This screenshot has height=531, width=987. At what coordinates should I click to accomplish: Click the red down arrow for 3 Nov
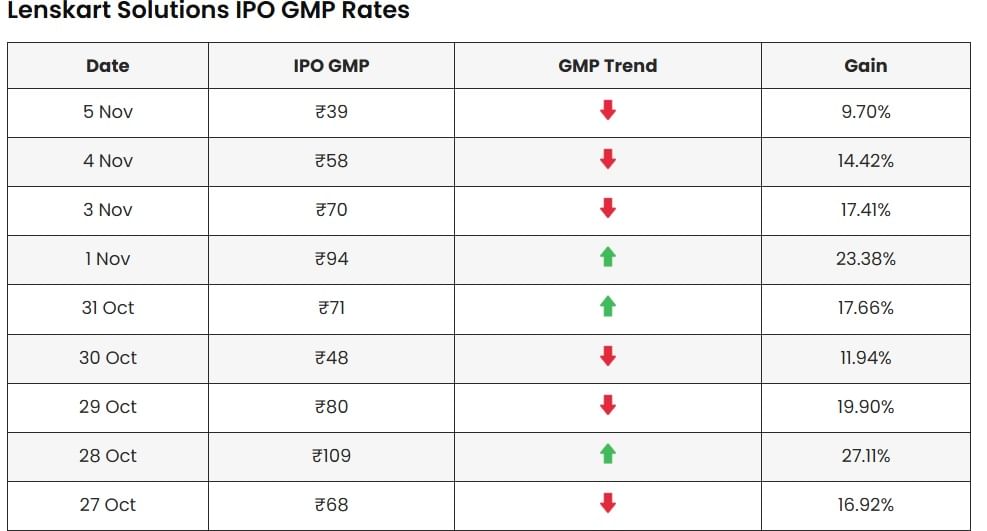pyautogui.click(x=607, y=209)
